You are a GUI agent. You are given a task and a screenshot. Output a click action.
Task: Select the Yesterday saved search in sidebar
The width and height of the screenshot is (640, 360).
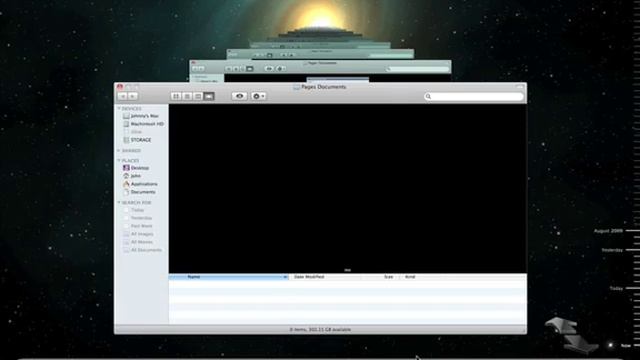click(x=138, y=218)
